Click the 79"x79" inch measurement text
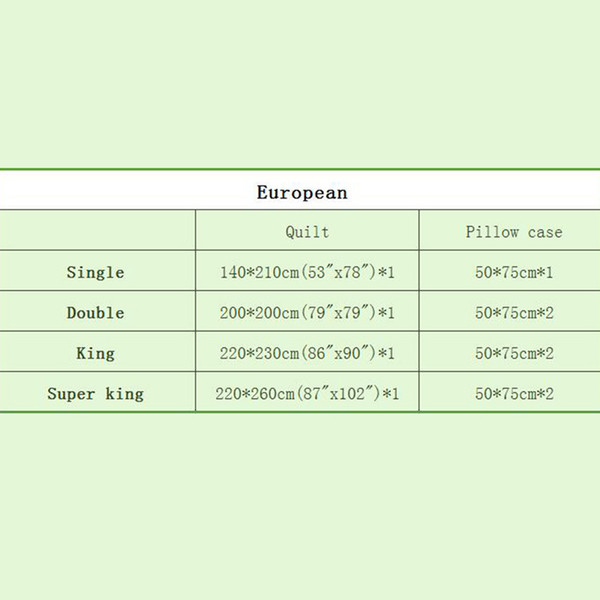This screenshot has width=600, height=600. tap(338, 313)
